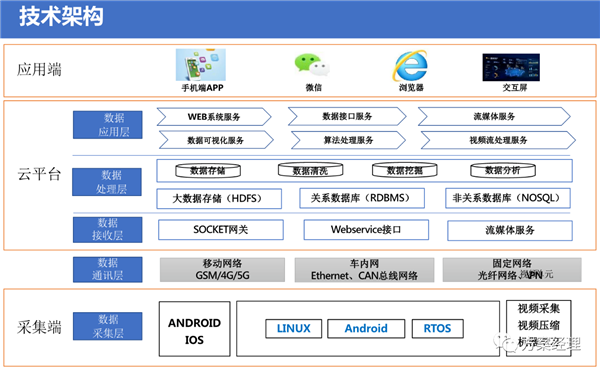The height and width of the screenshot is (370, 600).
Task: Click the 数据可视化服务 arrow shape
Action: point(216,140)
